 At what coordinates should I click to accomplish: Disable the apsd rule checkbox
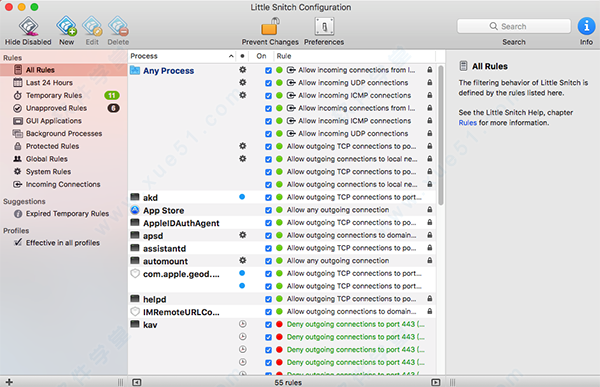click(268, 235)
